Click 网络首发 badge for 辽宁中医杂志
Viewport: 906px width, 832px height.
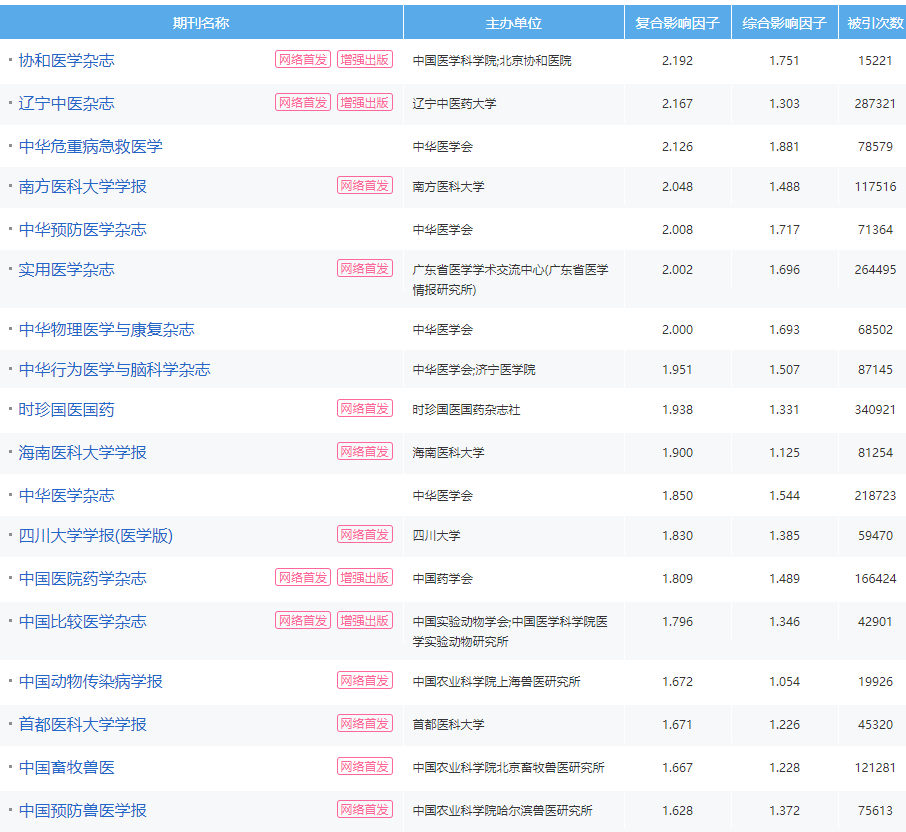(x=302, y=103)
